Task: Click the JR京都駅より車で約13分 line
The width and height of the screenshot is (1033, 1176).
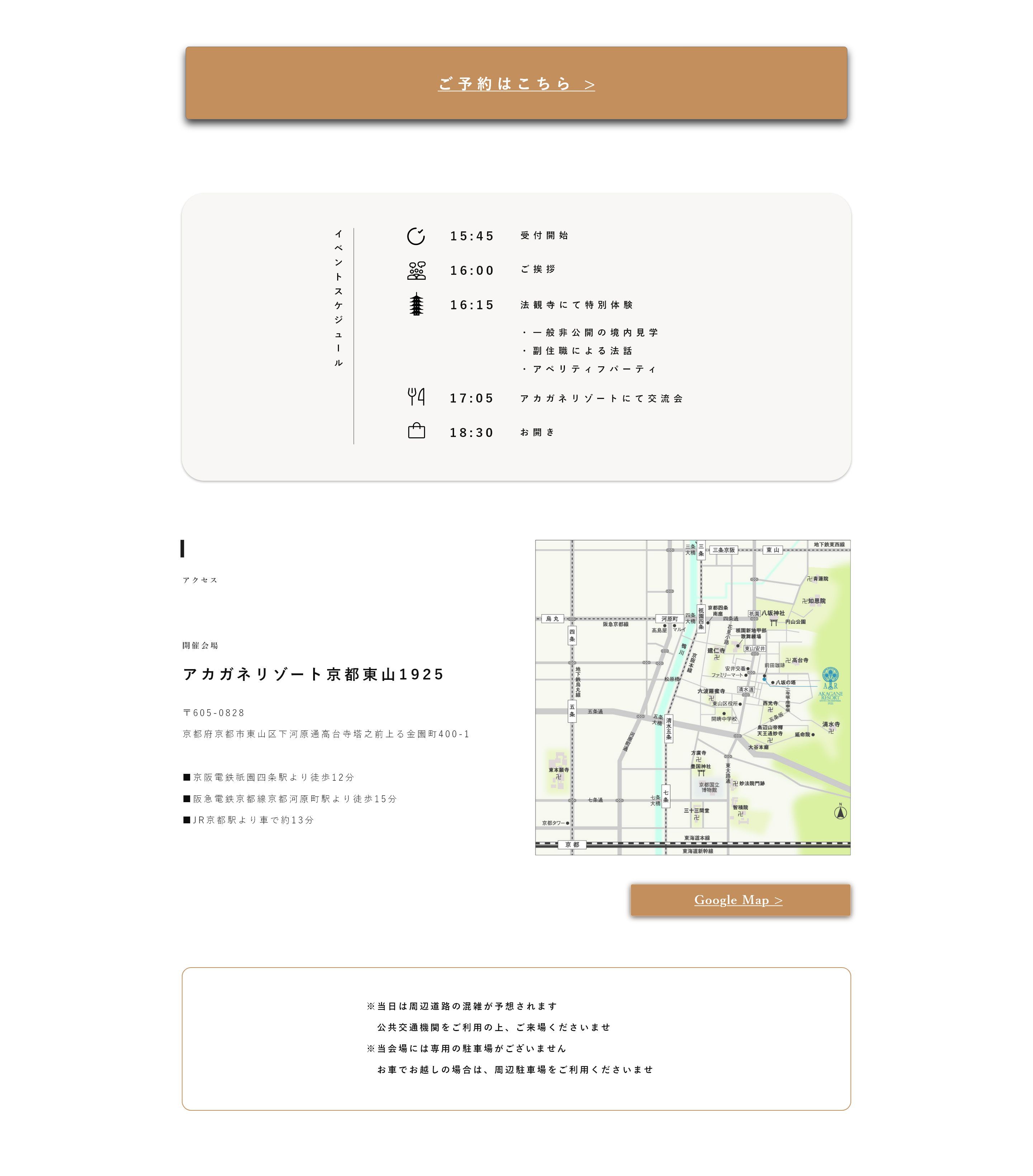Action: 249,820
